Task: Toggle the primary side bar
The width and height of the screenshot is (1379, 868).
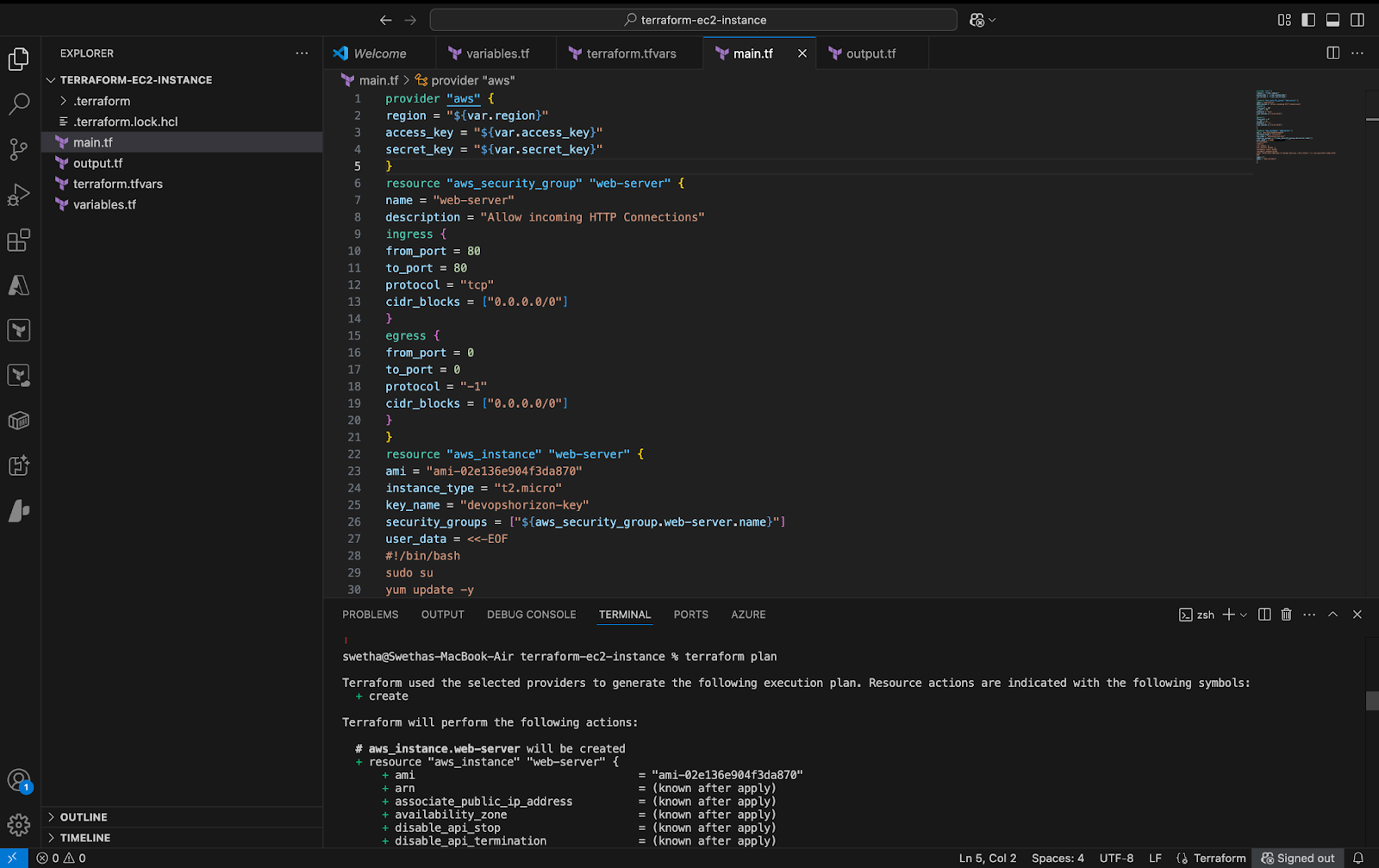Action: (1308, 20)
